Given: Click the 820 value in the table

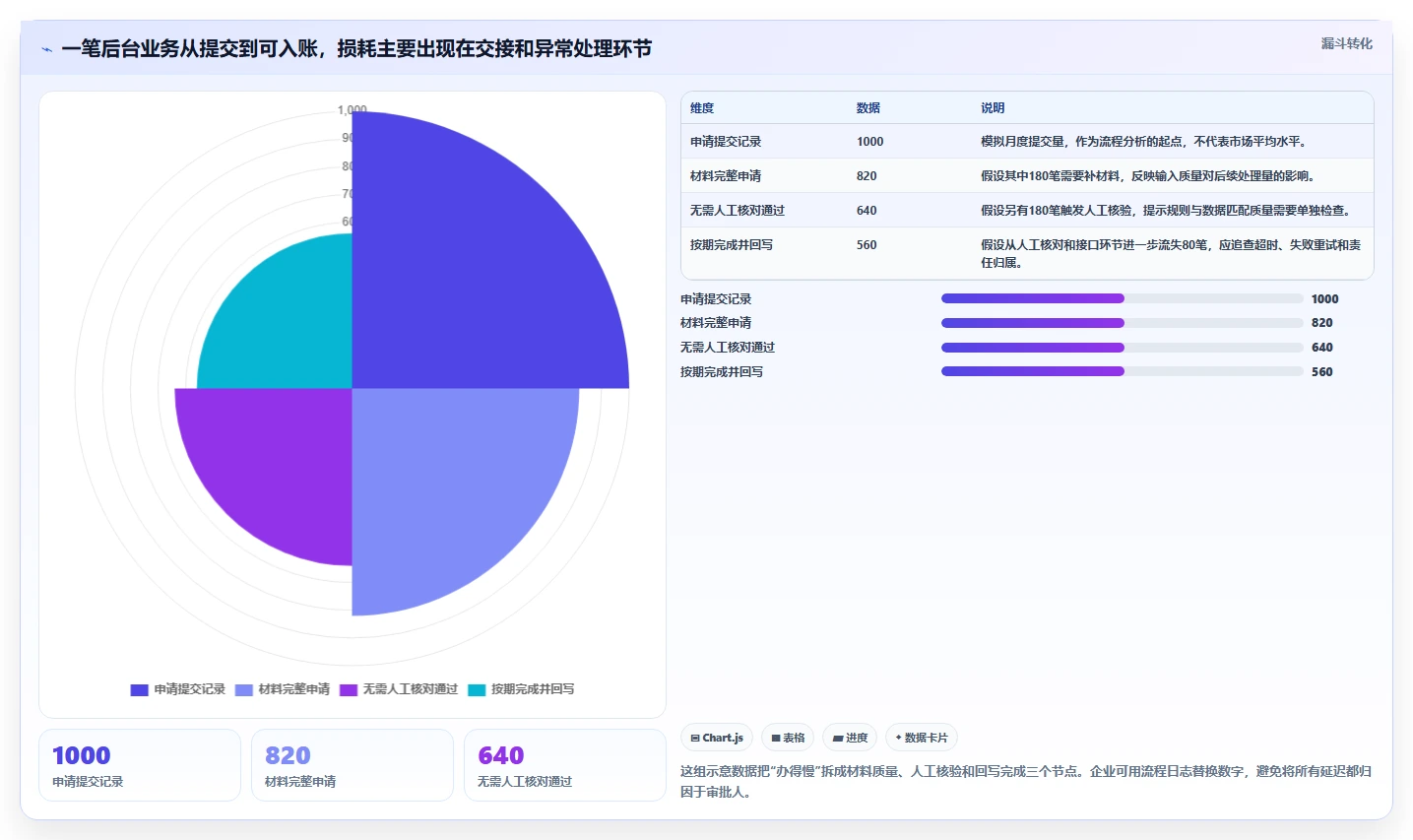Looking at the screenshot, I should tap(867, 176).
